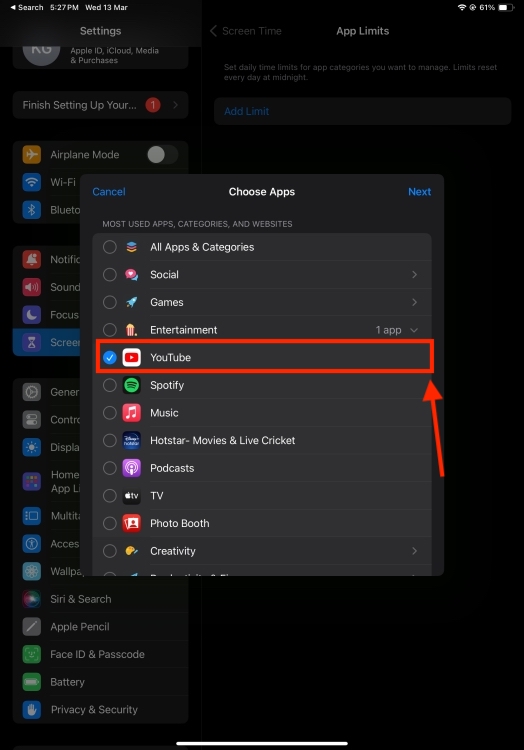Tap Next in Choose Apps dialog
Screen dimensions: 524x750
[x=419, y=192]
